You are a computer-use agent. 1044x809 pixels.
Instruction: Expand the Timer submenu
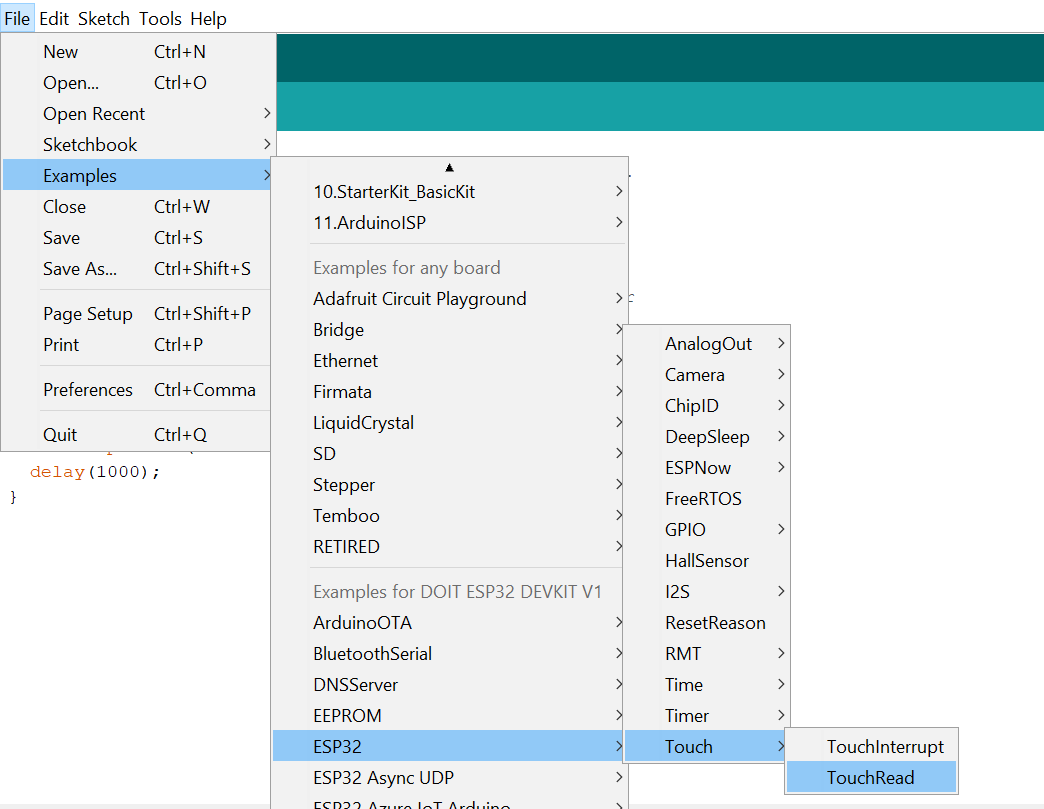click(x=706, y=715)
